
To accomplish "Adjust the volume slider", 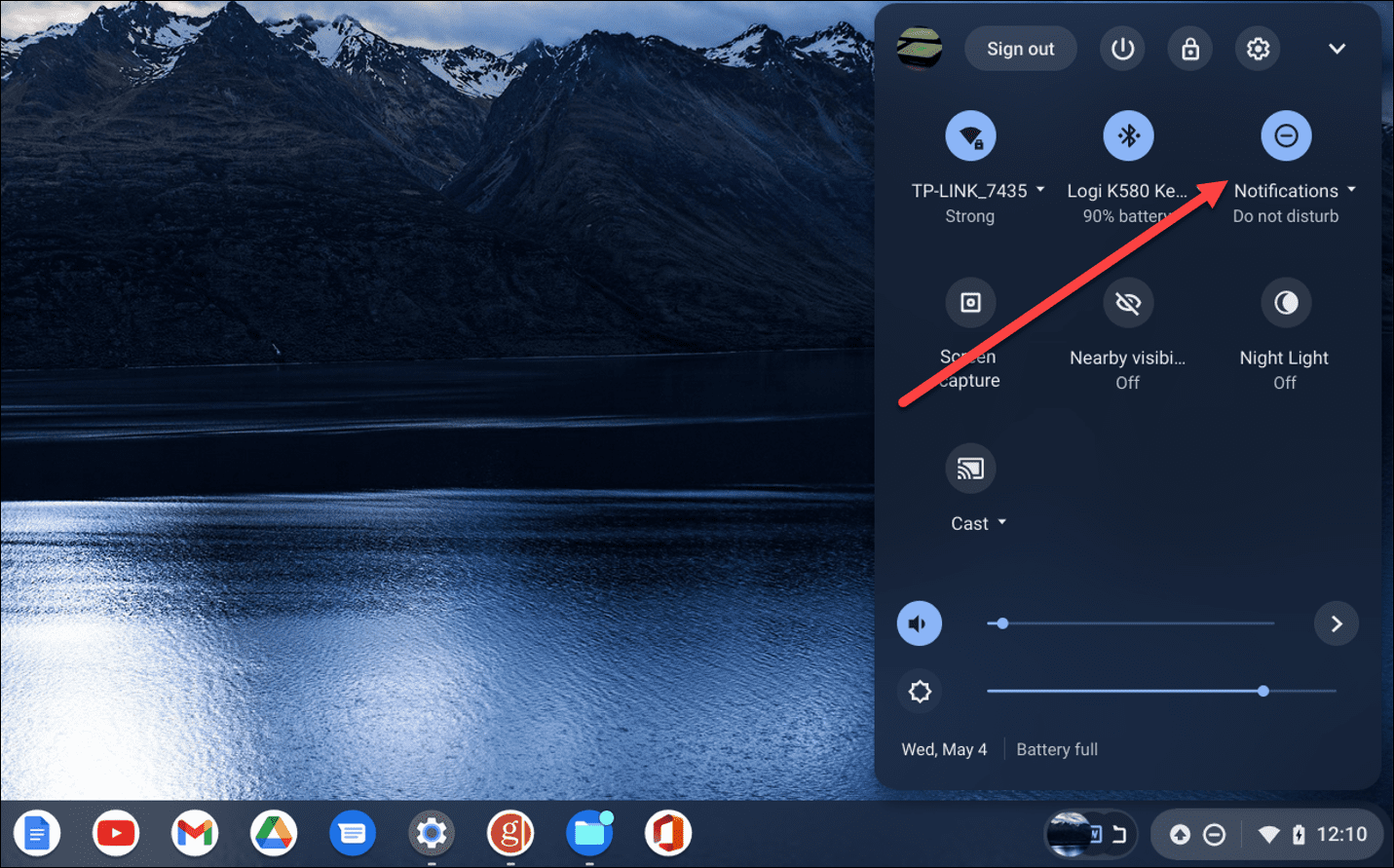I will click(x=1130, y=623).
